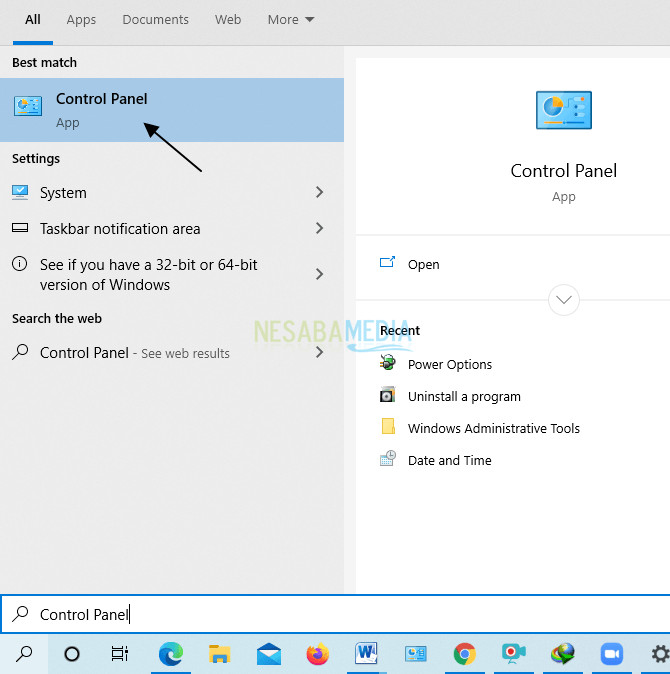Image resolution: width=670 pixels, height=674 pixels.
Task: Open Task View in the taskbar
Action: tap(120, 654)
